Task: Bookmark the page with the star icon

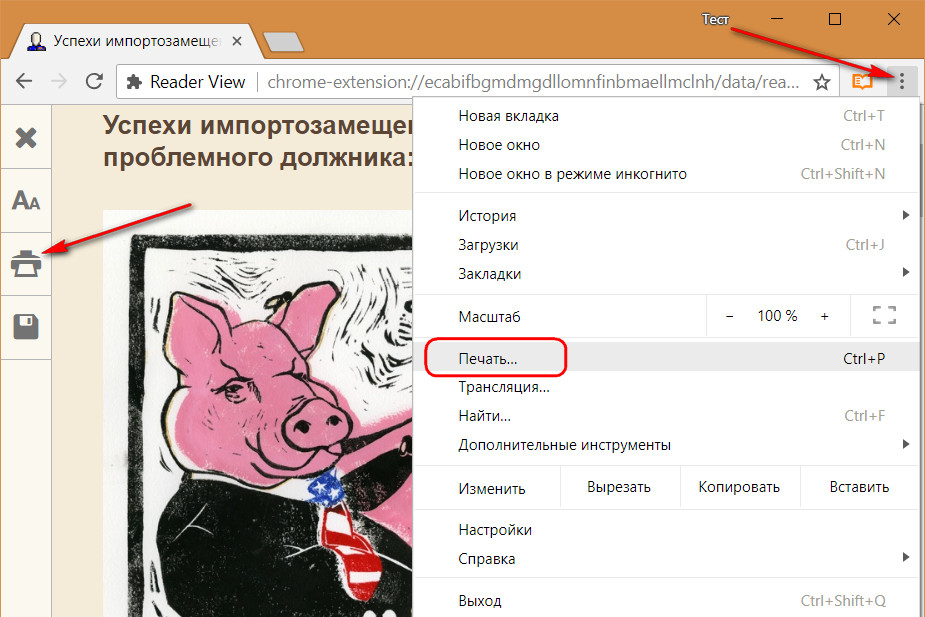Action: coord(822,82)
